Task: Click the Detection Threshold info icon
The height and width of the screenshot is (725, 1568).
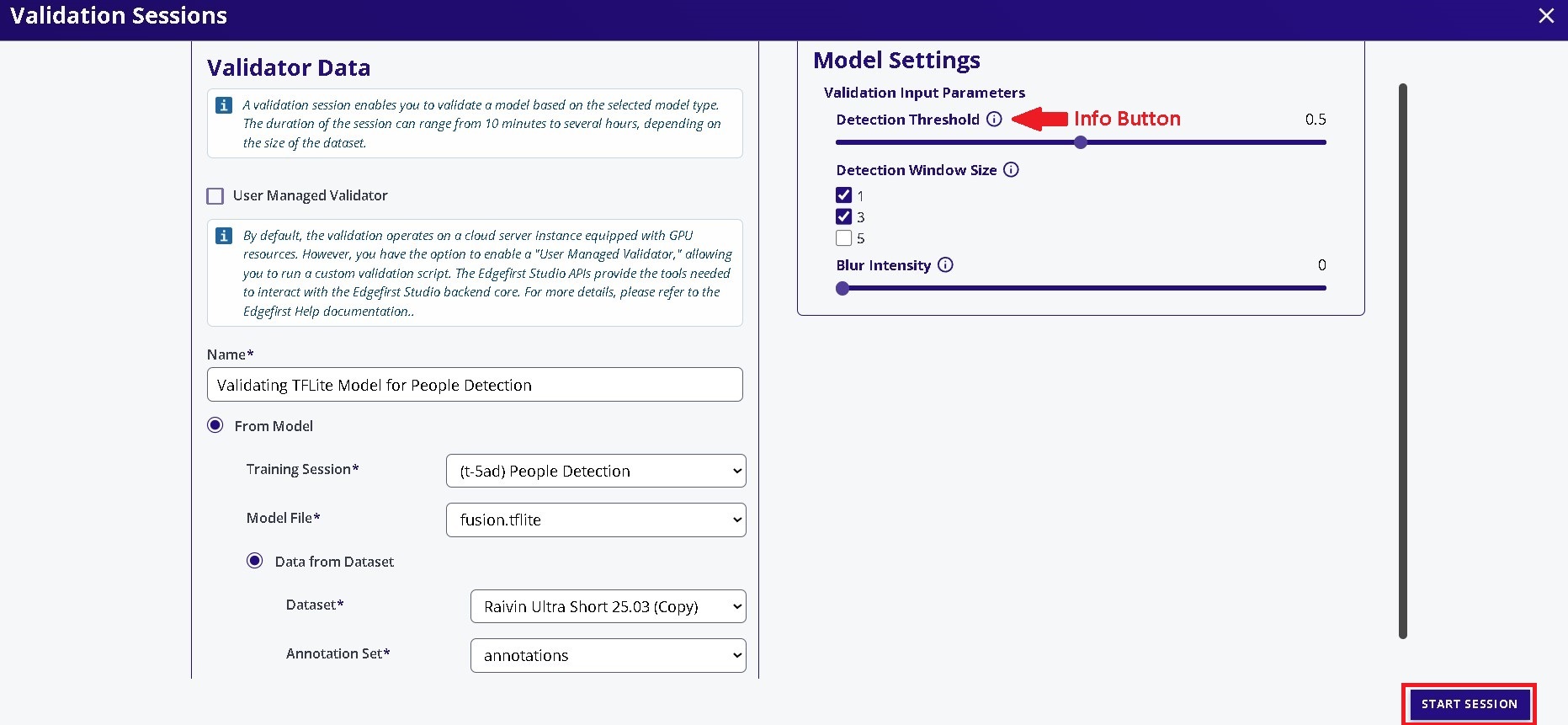Action: click(x=994, y=120)
